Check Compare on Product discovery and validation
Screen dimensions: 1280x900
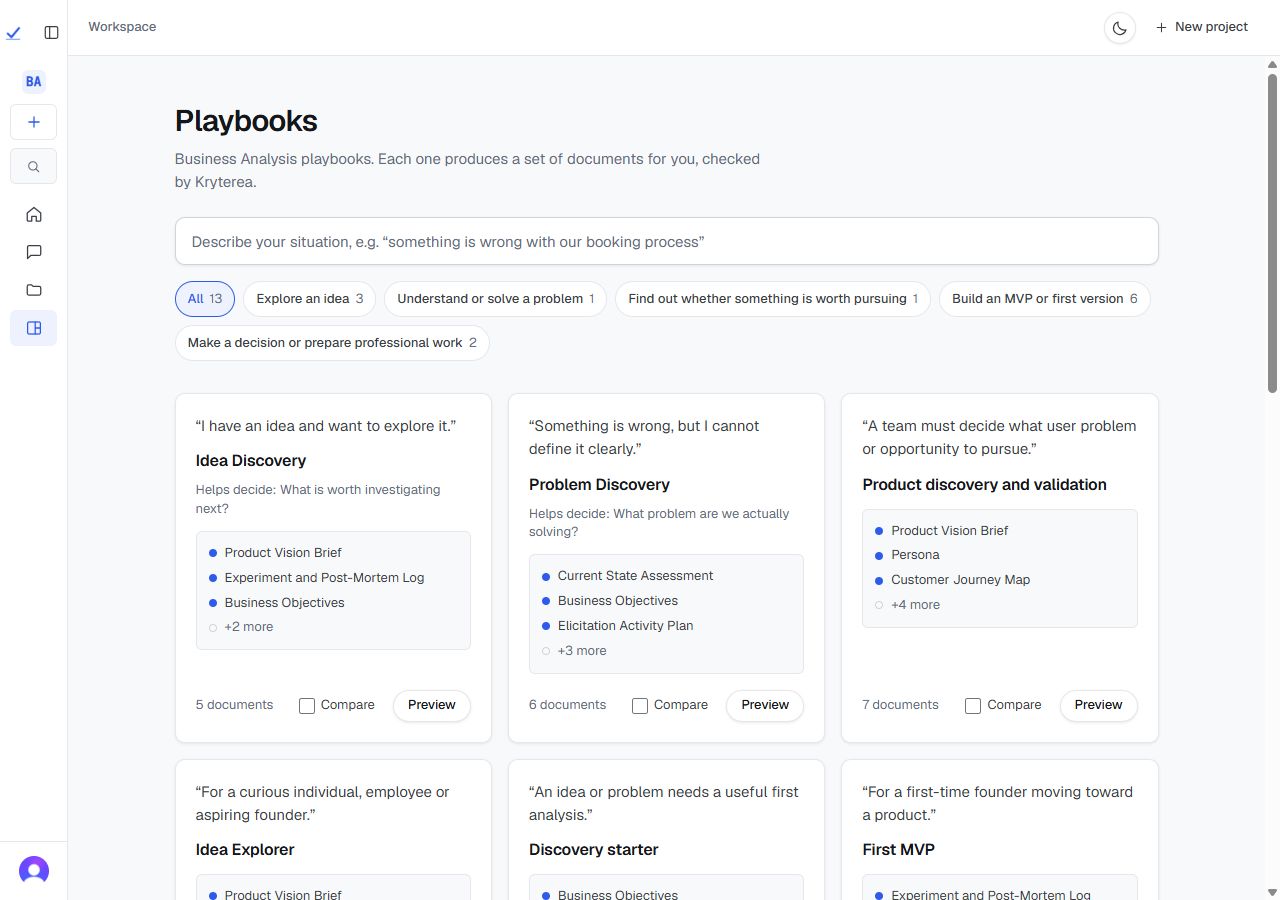973,706
